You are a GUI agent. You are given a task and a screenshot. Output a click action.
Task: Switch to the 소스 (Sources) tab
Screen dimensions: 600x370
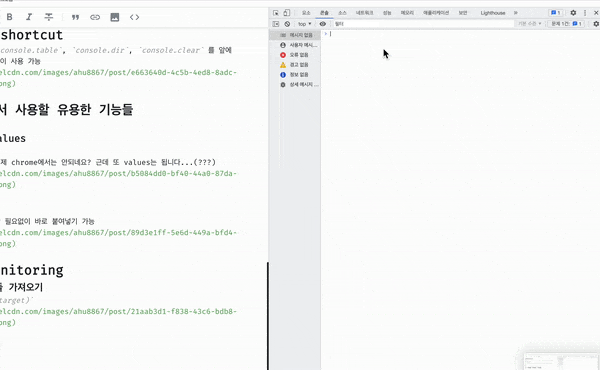coord(342,13)
